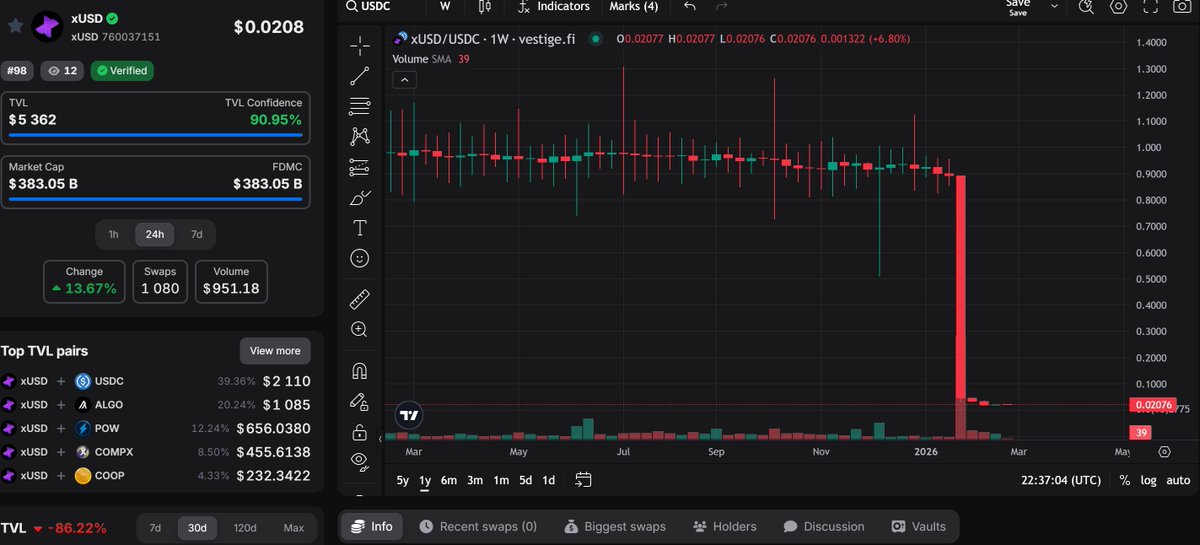Image resolution: width=1200 pixels, height=545 pixels.
Task: Select the 1d time range
Action: [x=549, y=480]
